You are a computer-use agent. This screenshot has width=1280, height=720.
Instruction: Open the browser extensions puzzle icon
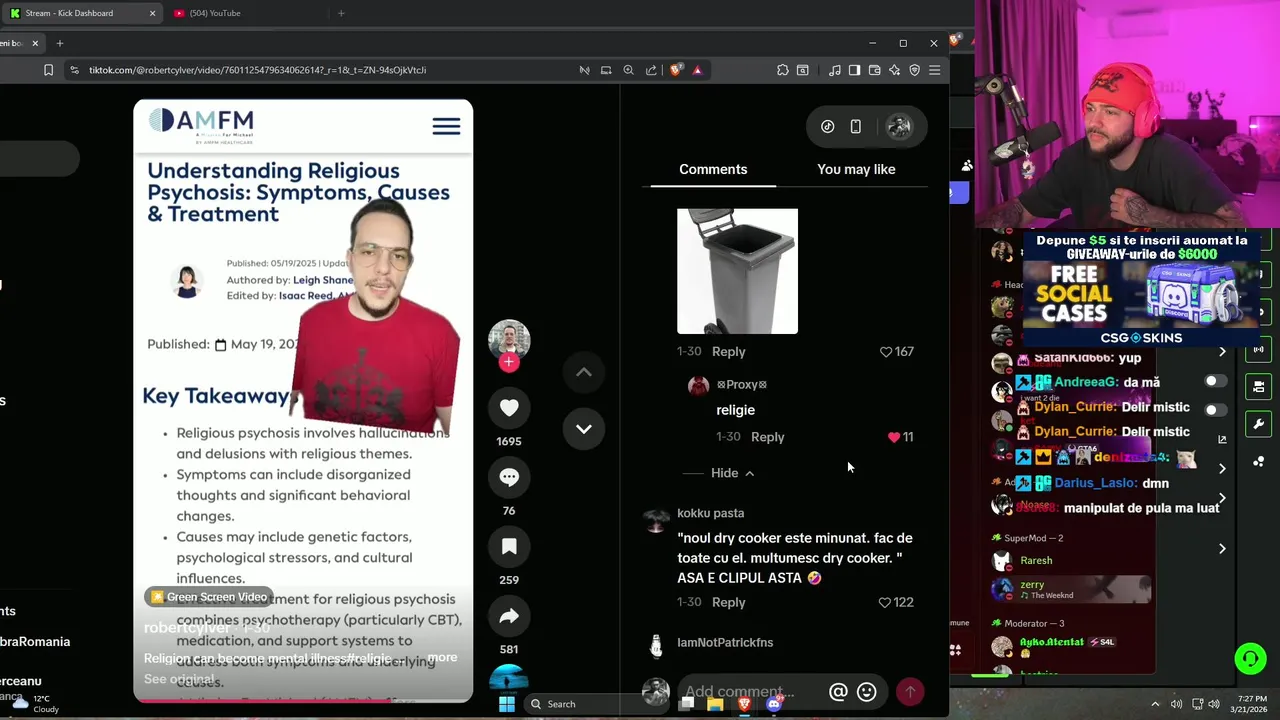[782, 70]
